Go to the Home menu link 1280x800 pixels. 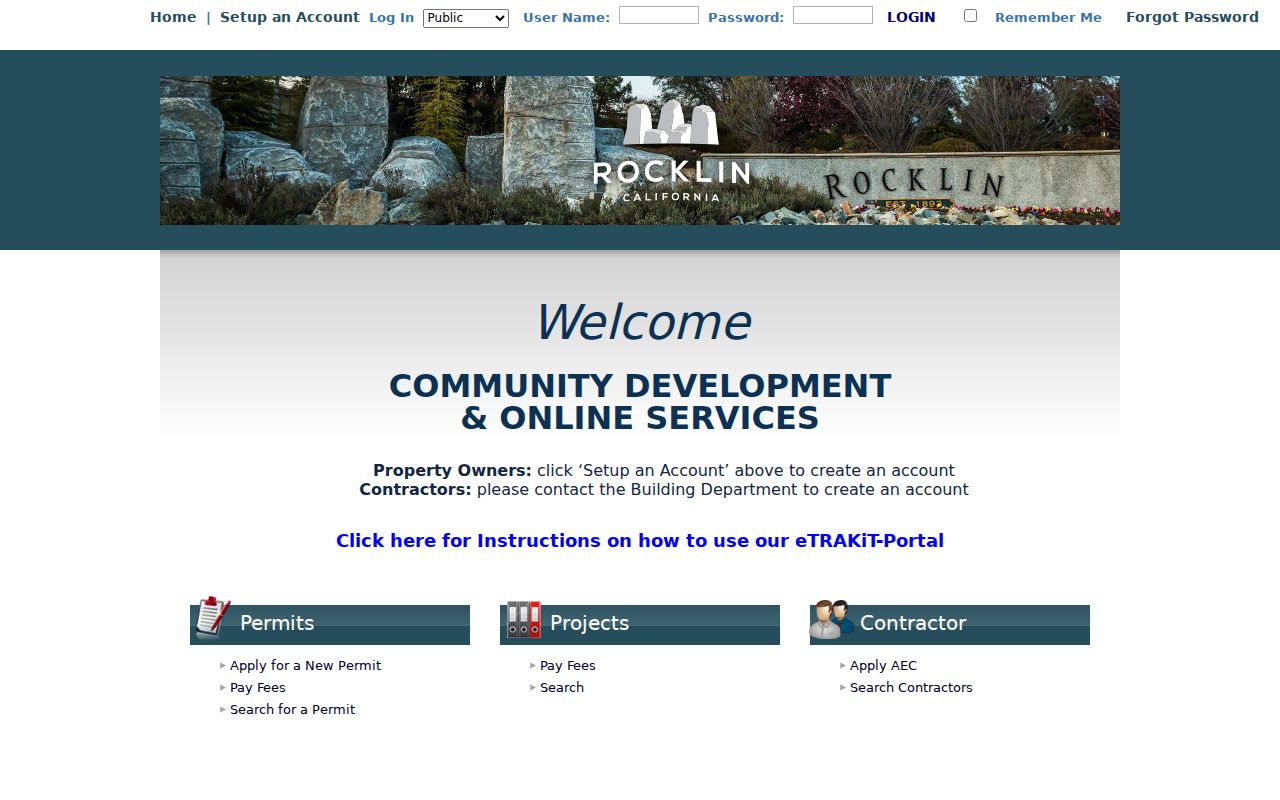[173, 17]
